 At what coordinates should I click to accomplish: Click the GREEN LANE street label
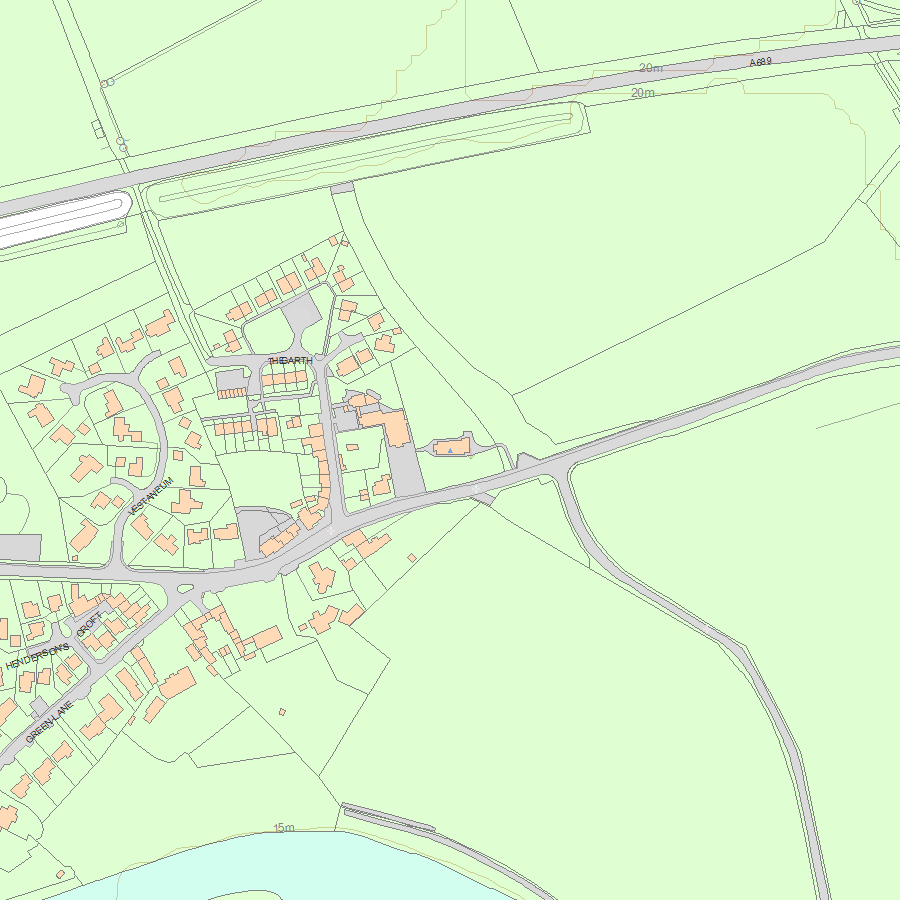tap(49, 721)
